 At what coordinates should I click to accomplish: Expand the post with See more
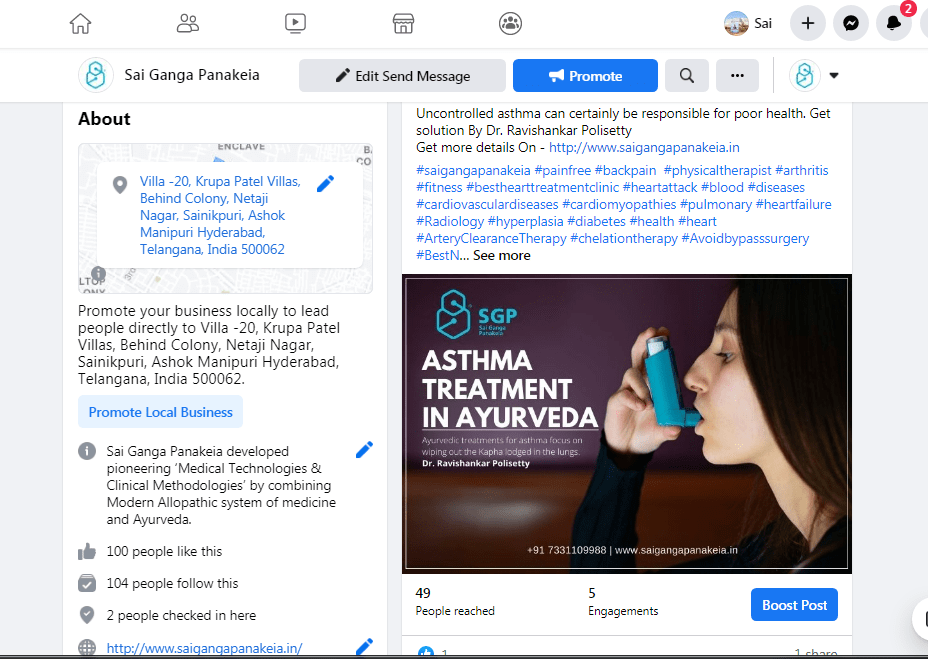(x=501, y=256)
